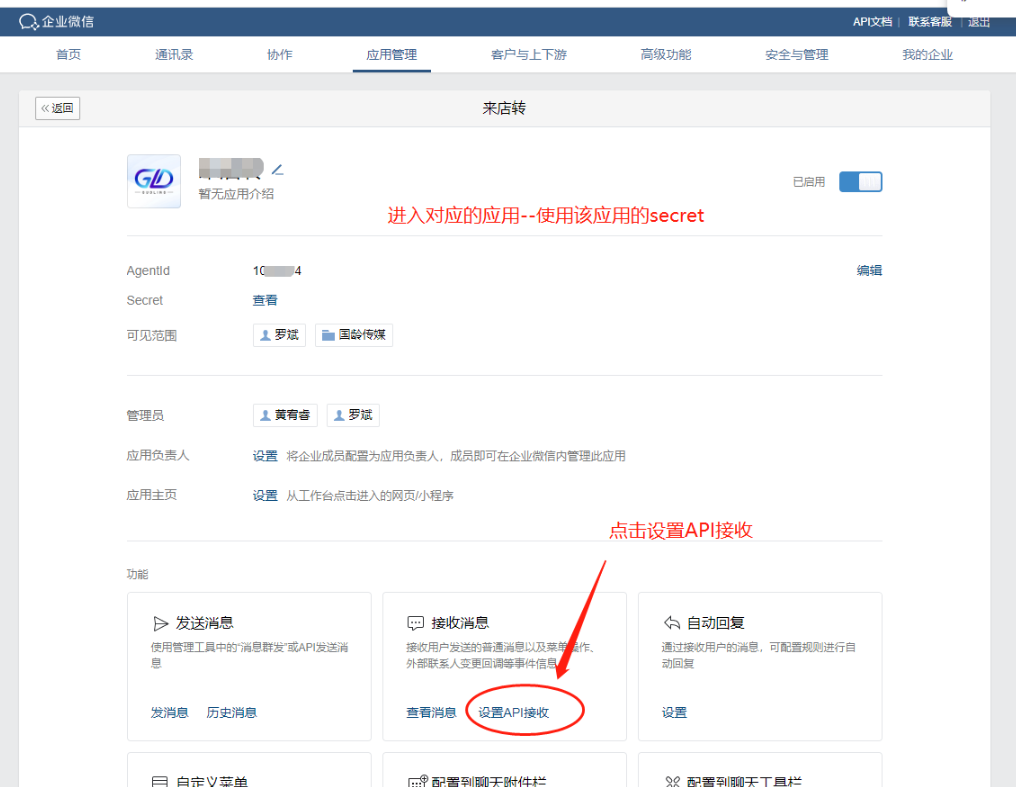Open the 客户与上下游 navigation tab

pos(528,55)
